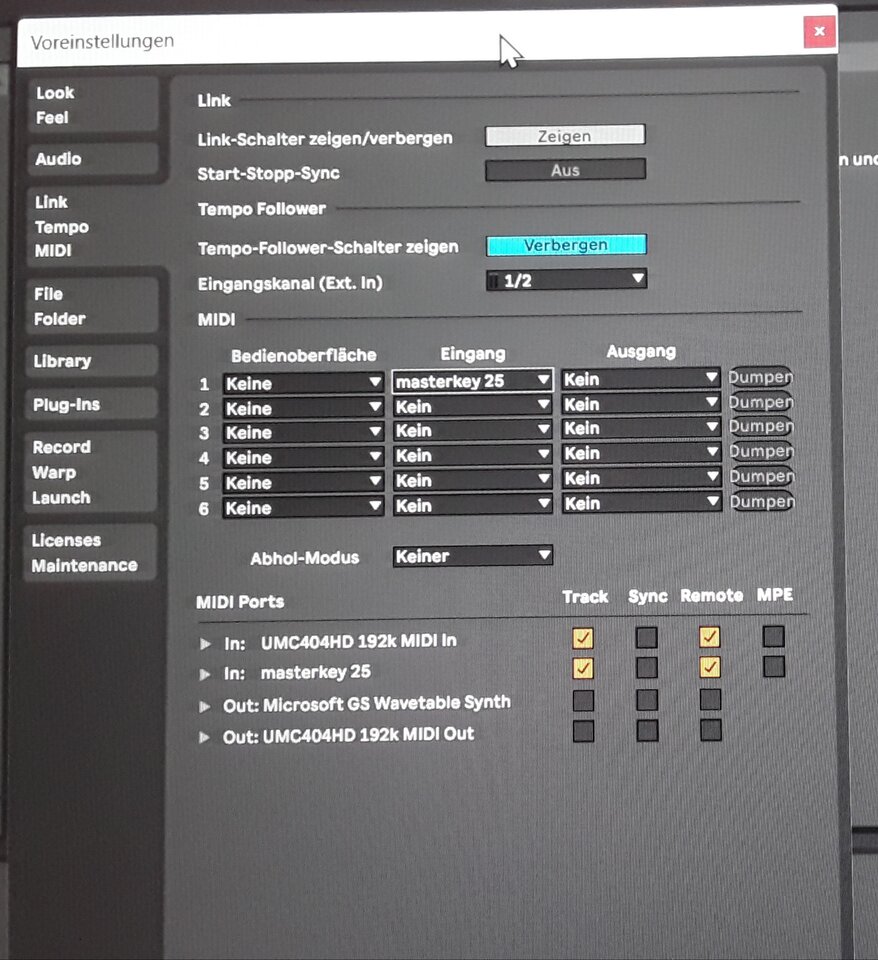Expand Out: Microsoft GS Wavetable Synth port

205,707
